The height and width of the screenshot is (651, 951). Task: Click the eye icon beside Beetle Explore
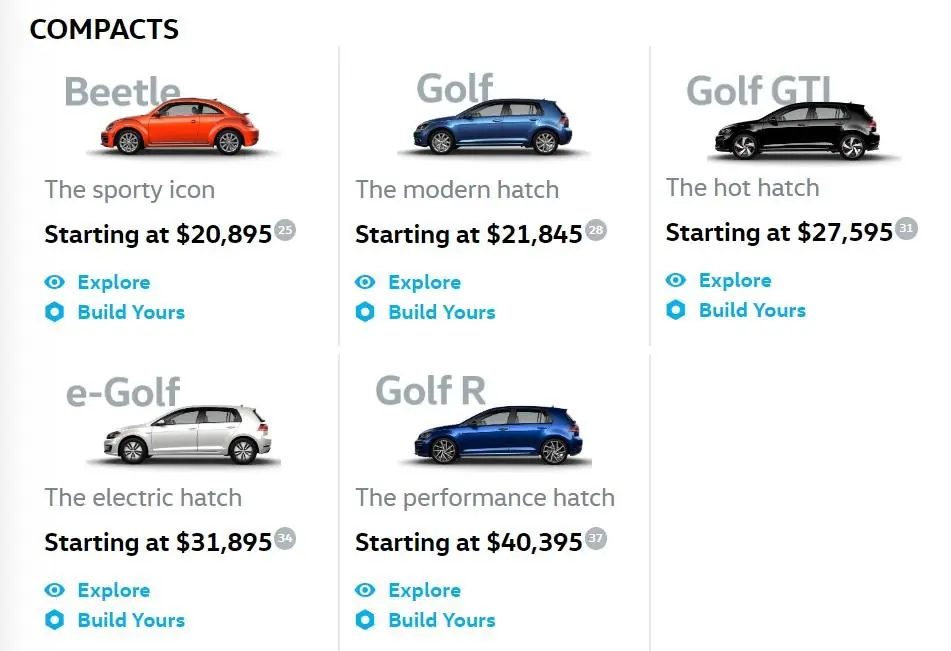coord(55,282)
